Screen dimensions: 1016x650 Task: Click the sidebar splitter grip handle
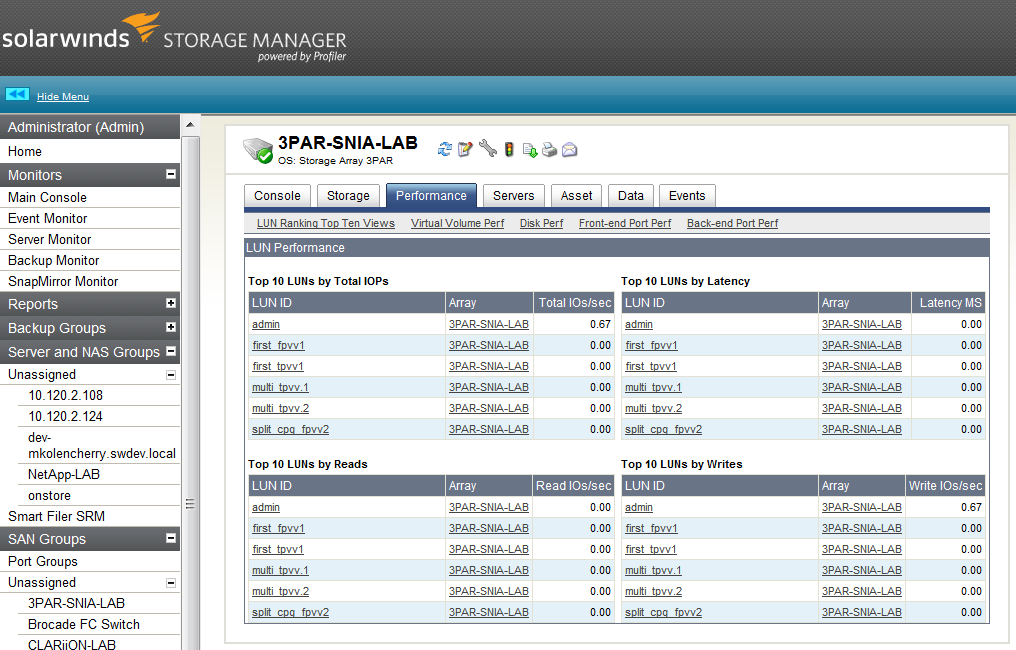pos(190,504)
